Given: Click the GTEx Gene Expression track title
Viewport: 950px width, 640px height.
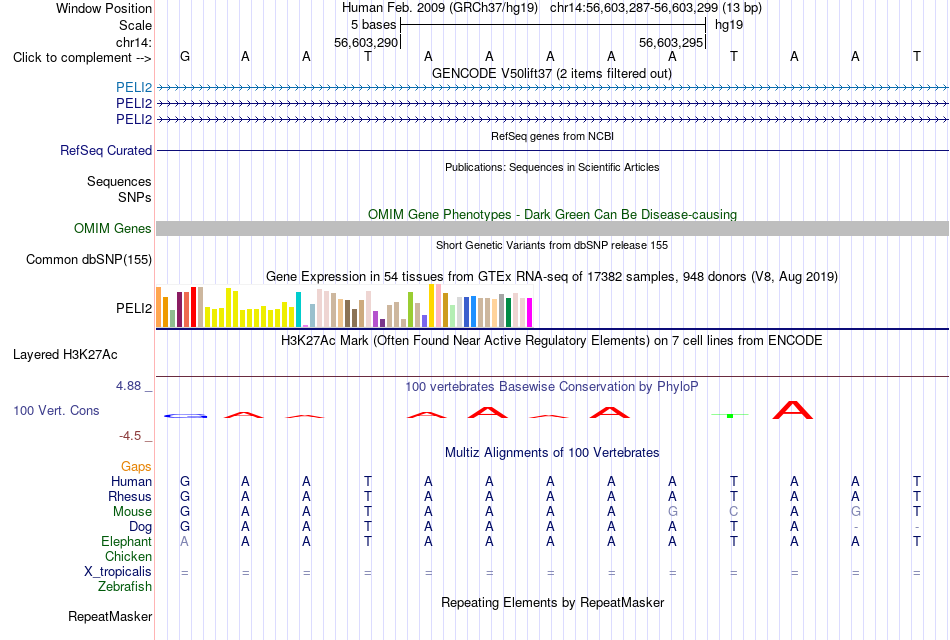Looking at the screenshot, I should 552,276.
